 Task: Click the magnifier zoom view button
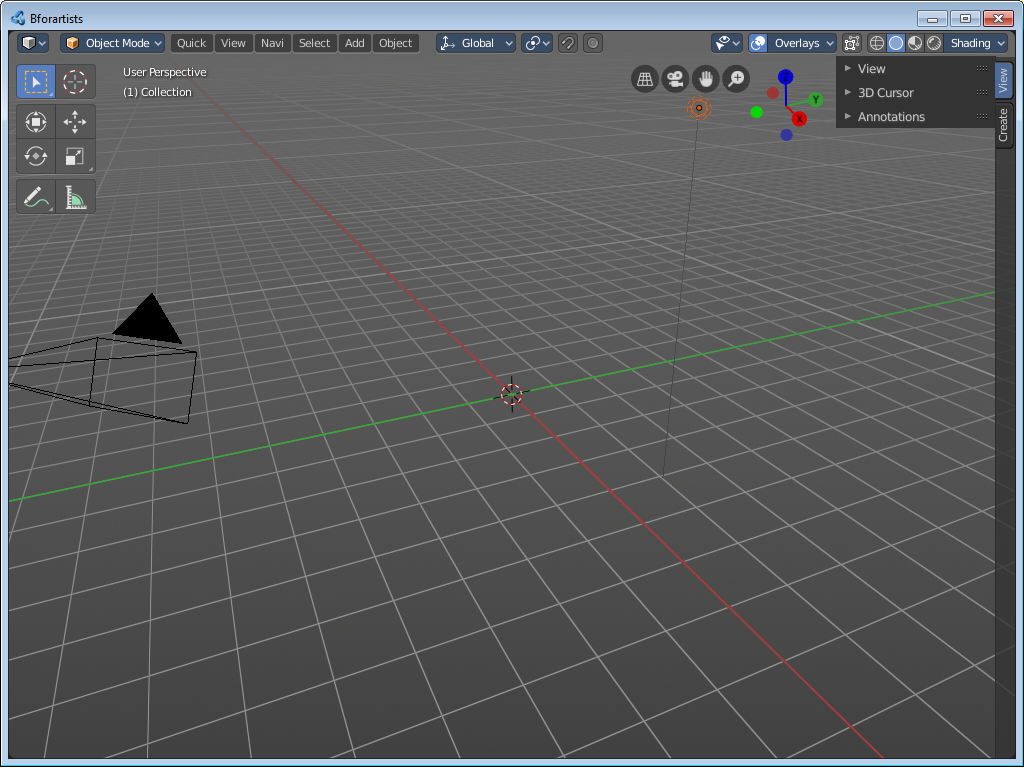[736, 79]
